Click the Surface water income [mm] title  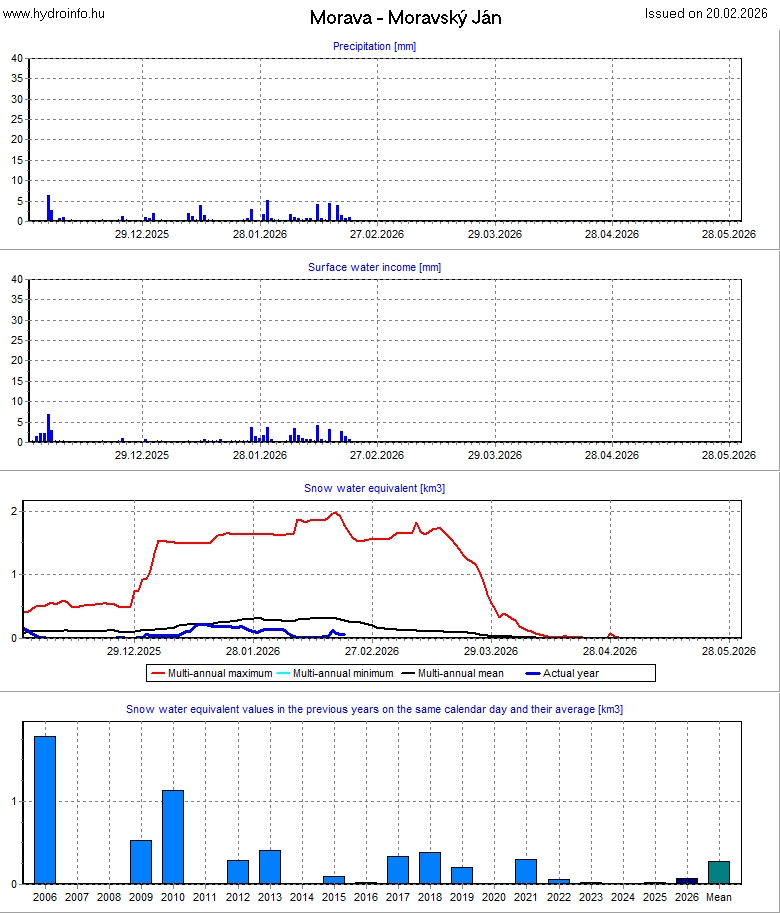[374, 267]
